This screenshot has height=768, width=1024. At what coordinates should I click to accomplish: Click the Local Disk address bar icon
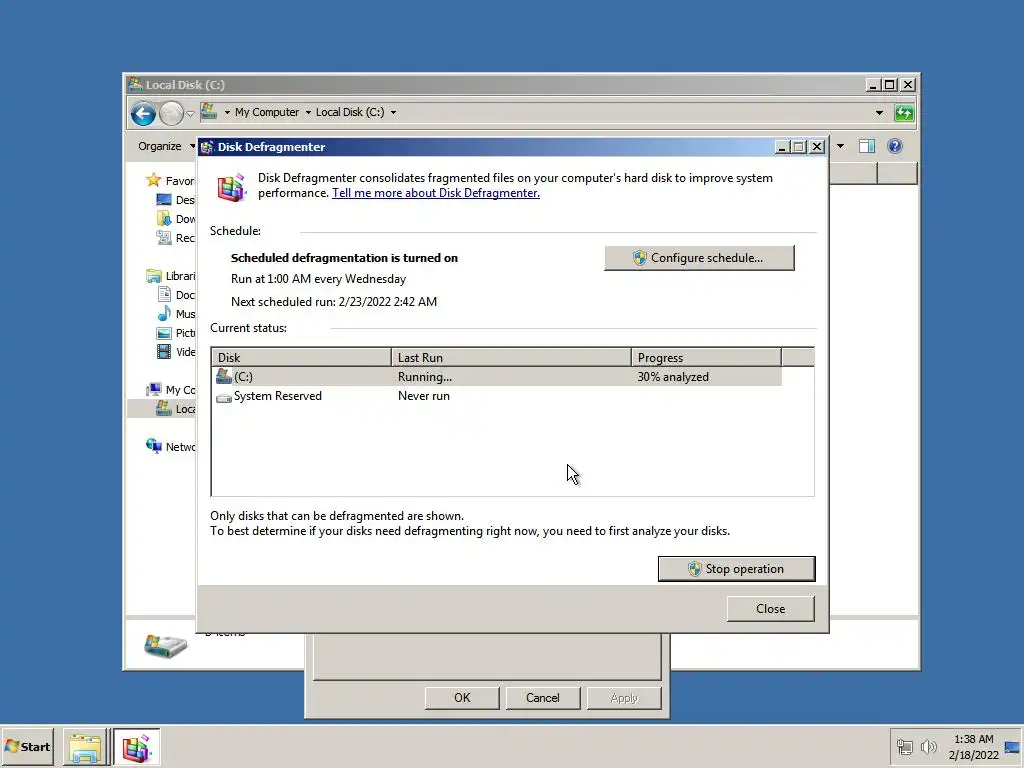click(x=209, y=112)
